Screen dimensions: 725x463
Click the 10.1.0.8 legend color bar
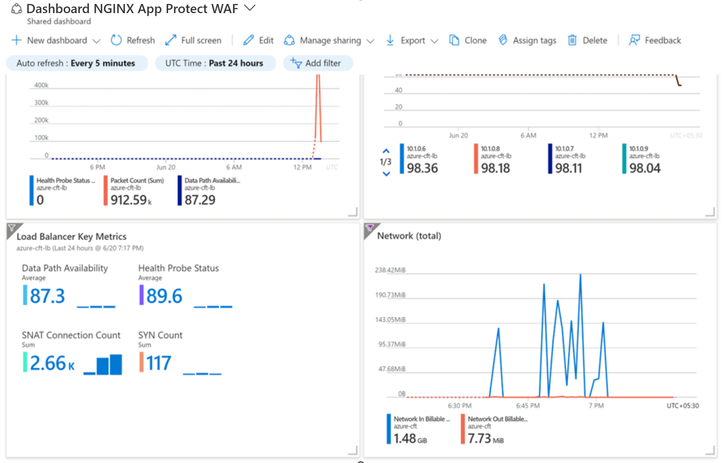(x=476, y=159)
